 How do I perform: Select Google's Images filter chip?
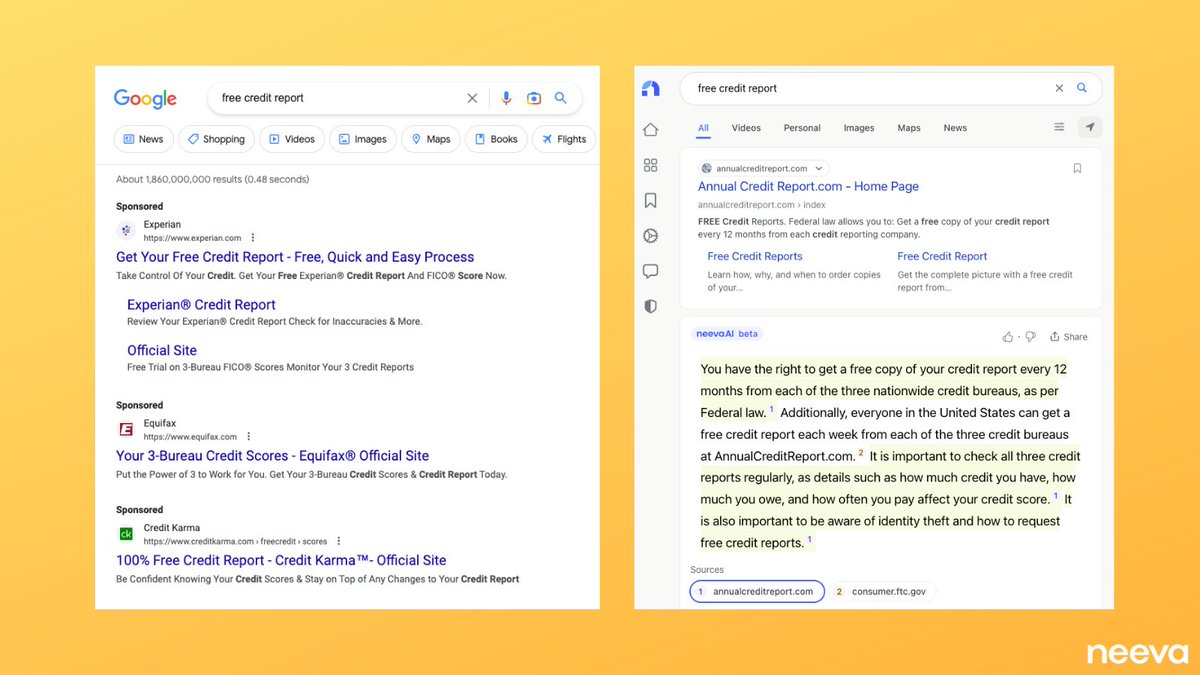(x=362, y=139)
